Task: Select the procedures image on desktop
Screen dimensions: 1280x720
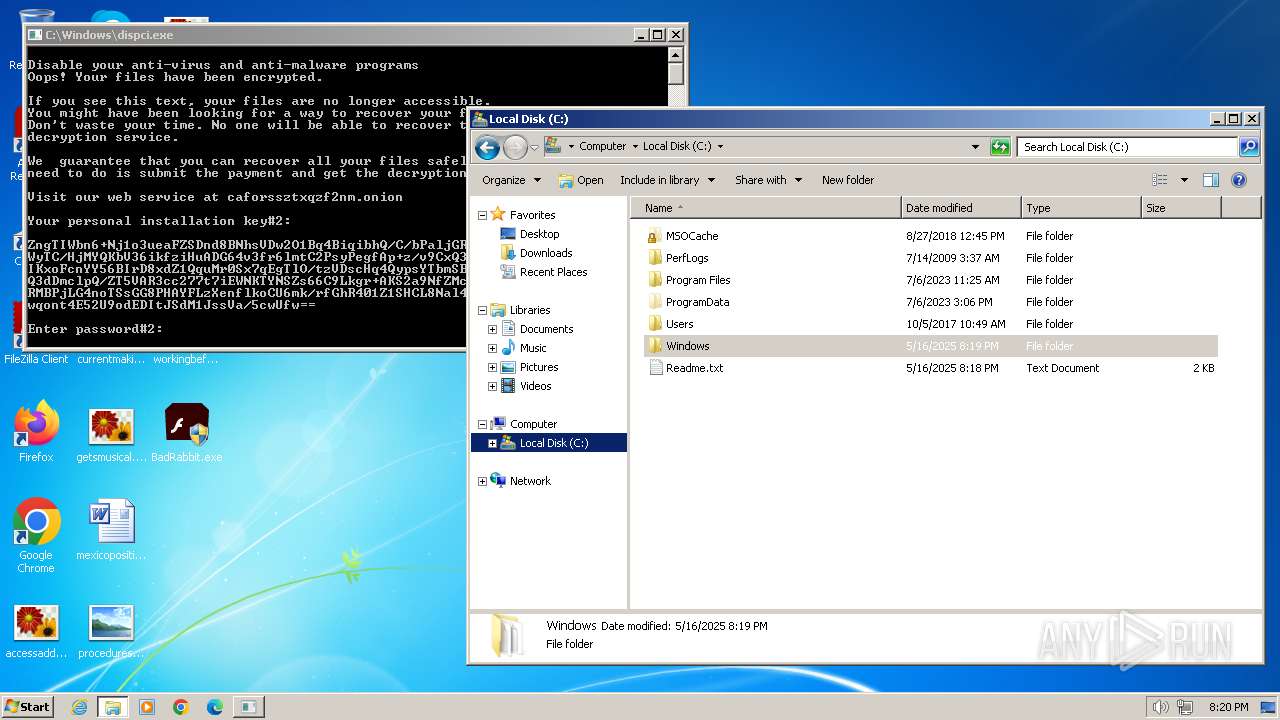Action: point(111,631)
